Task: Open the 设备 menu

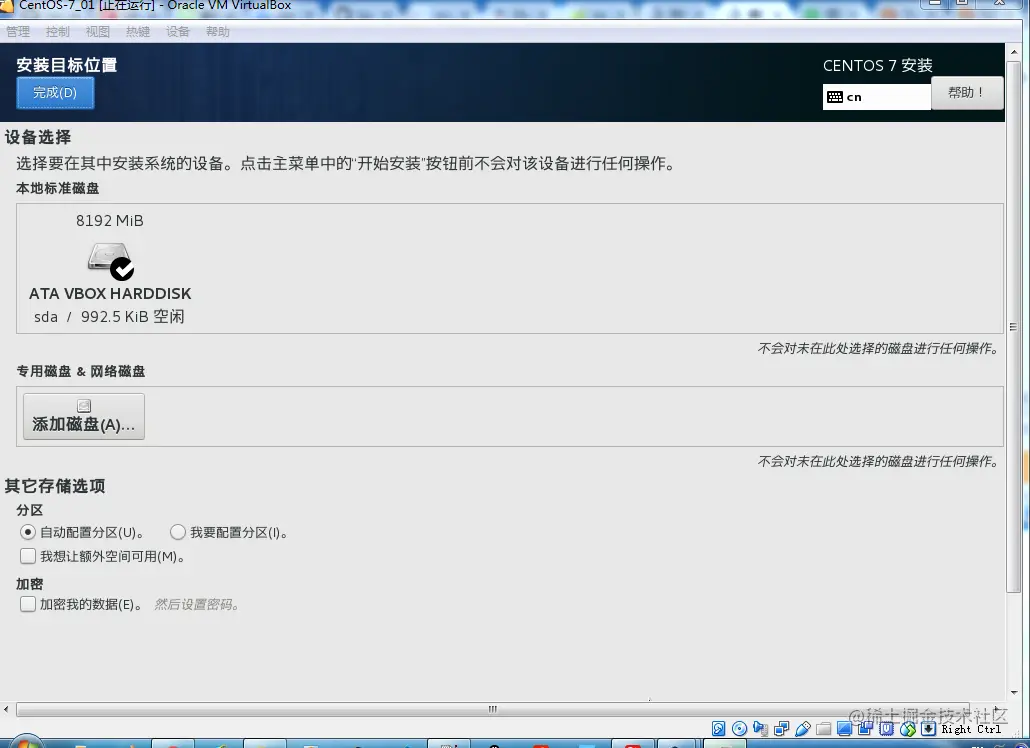Action: point(177,32)
